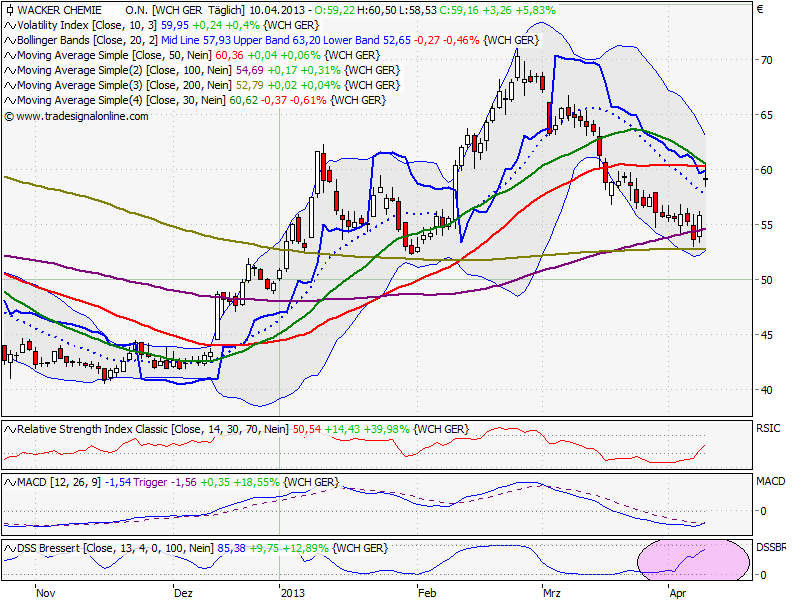Toggle the Moving Average Simple(4) 30 display
This screenshot has width=800, height=600.
(x=8, y=99)
